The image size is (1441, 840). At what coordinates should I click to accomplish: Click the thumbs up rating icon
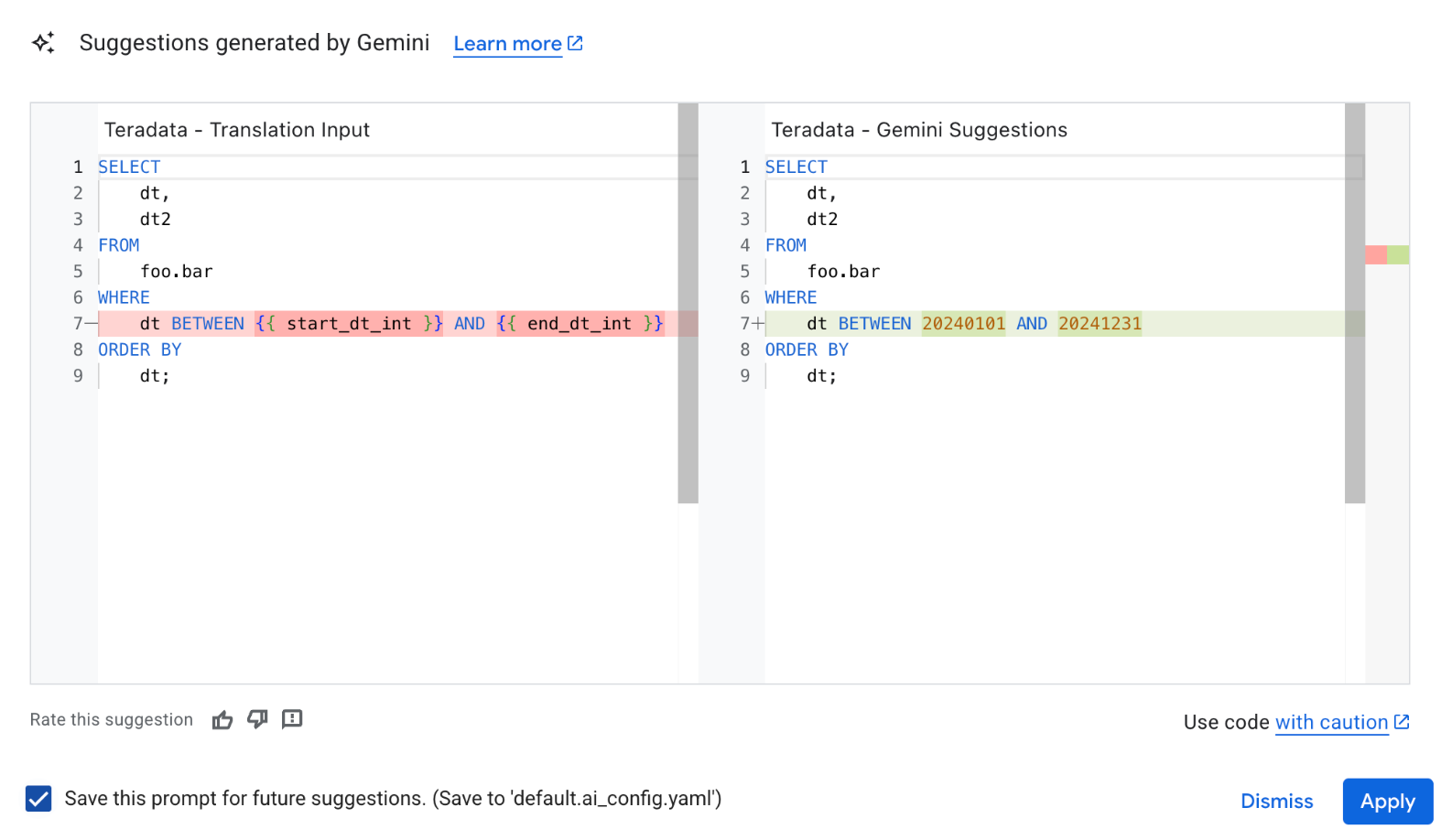pyautogui.click(x=222, y=720)
